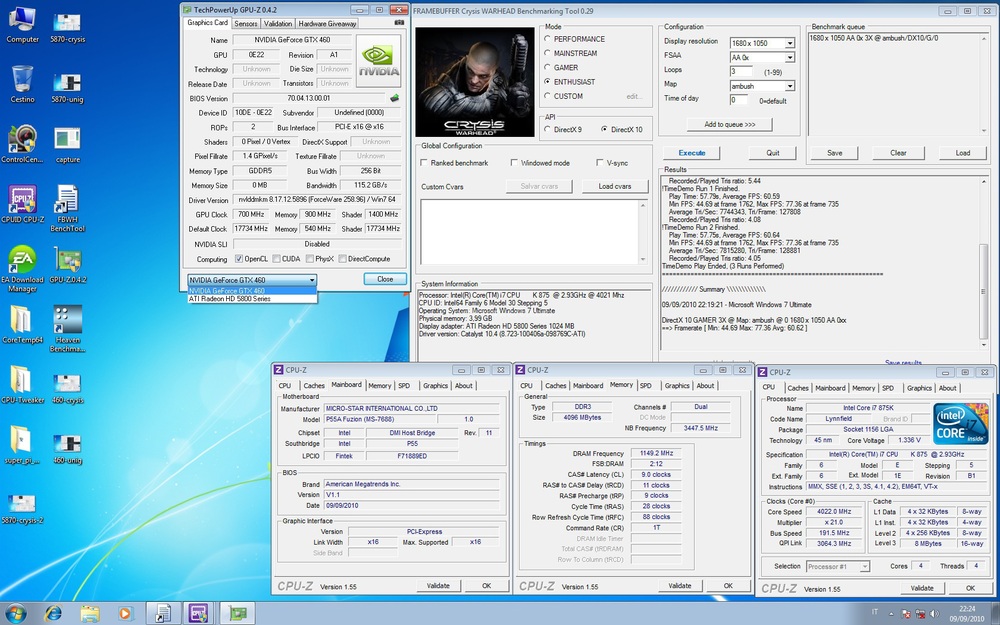Click the Time of day input field
1000x625 pixels.
coord(739,100)
